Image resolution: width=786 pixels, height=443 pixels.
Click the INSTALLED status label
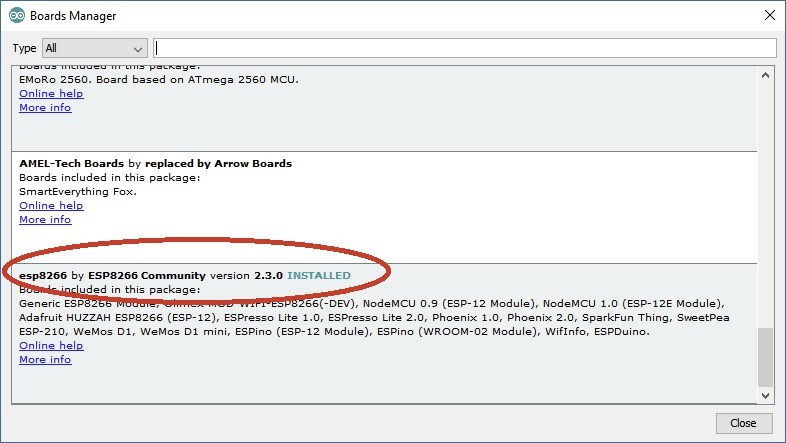(x=319, y=276)
